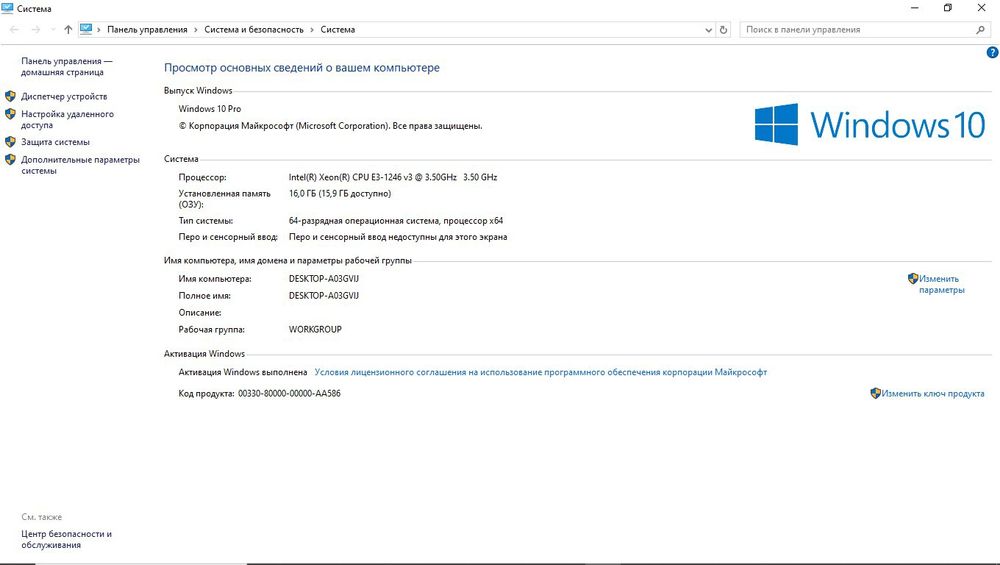Image resolution: width=1000 pixels, height=565 pixels.
Task: Click shield icon beside Диспетчер устройств
Action: pyautogui.click(x=10, y=96)
